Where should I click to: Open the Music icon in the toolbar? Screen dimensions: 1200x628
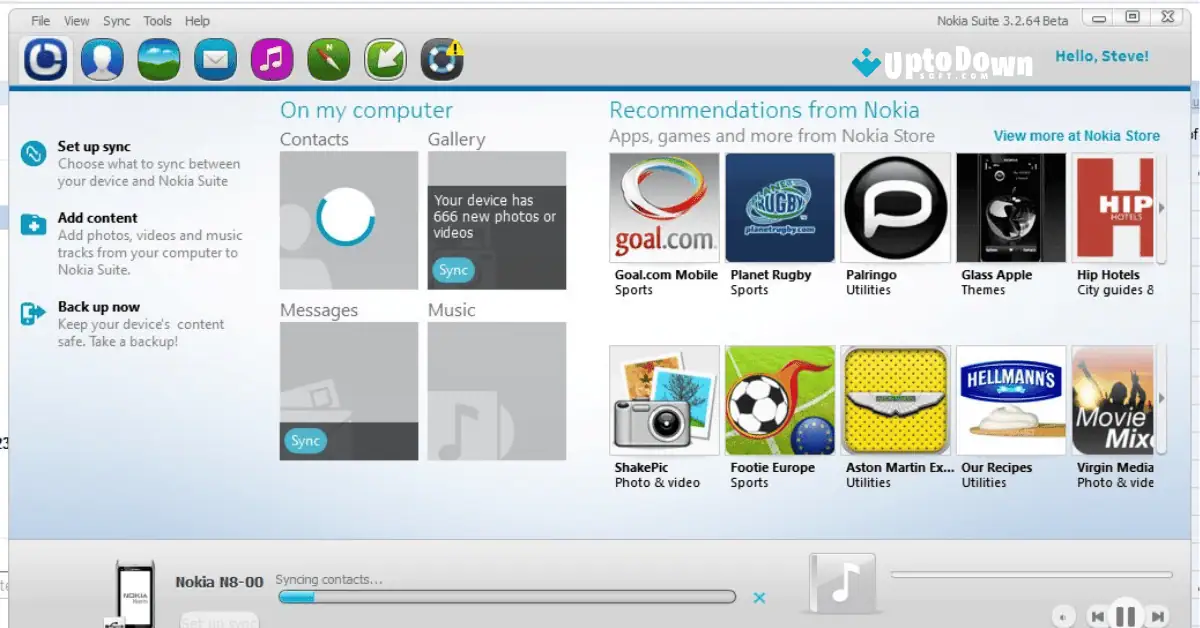pyautogui.click(x=272, y=59)
